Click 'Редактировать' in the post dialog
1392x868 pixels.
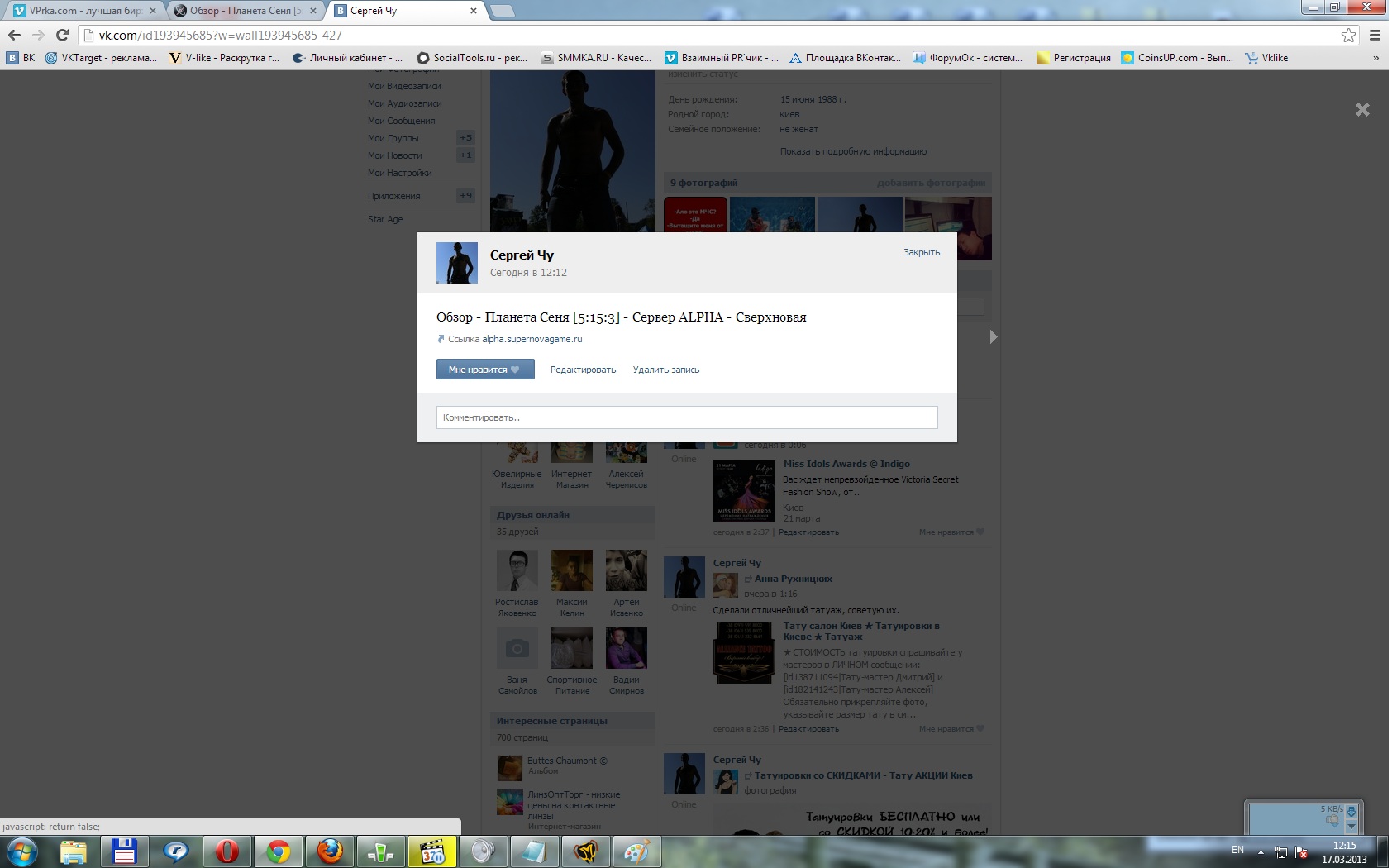click(584, 370)
